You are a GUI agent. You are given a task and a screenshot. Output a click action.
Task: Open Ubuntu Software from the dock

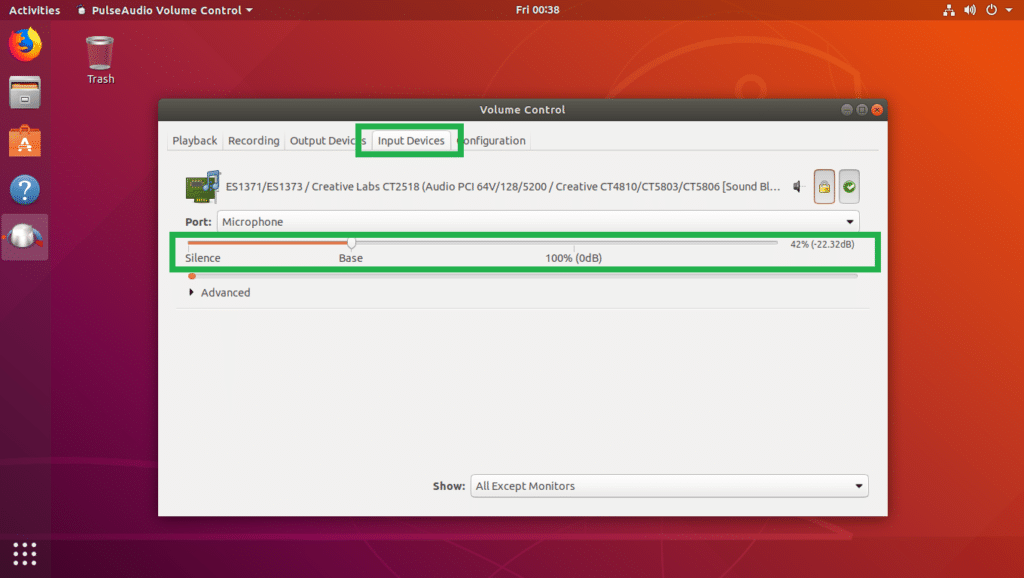pos(23,141)
